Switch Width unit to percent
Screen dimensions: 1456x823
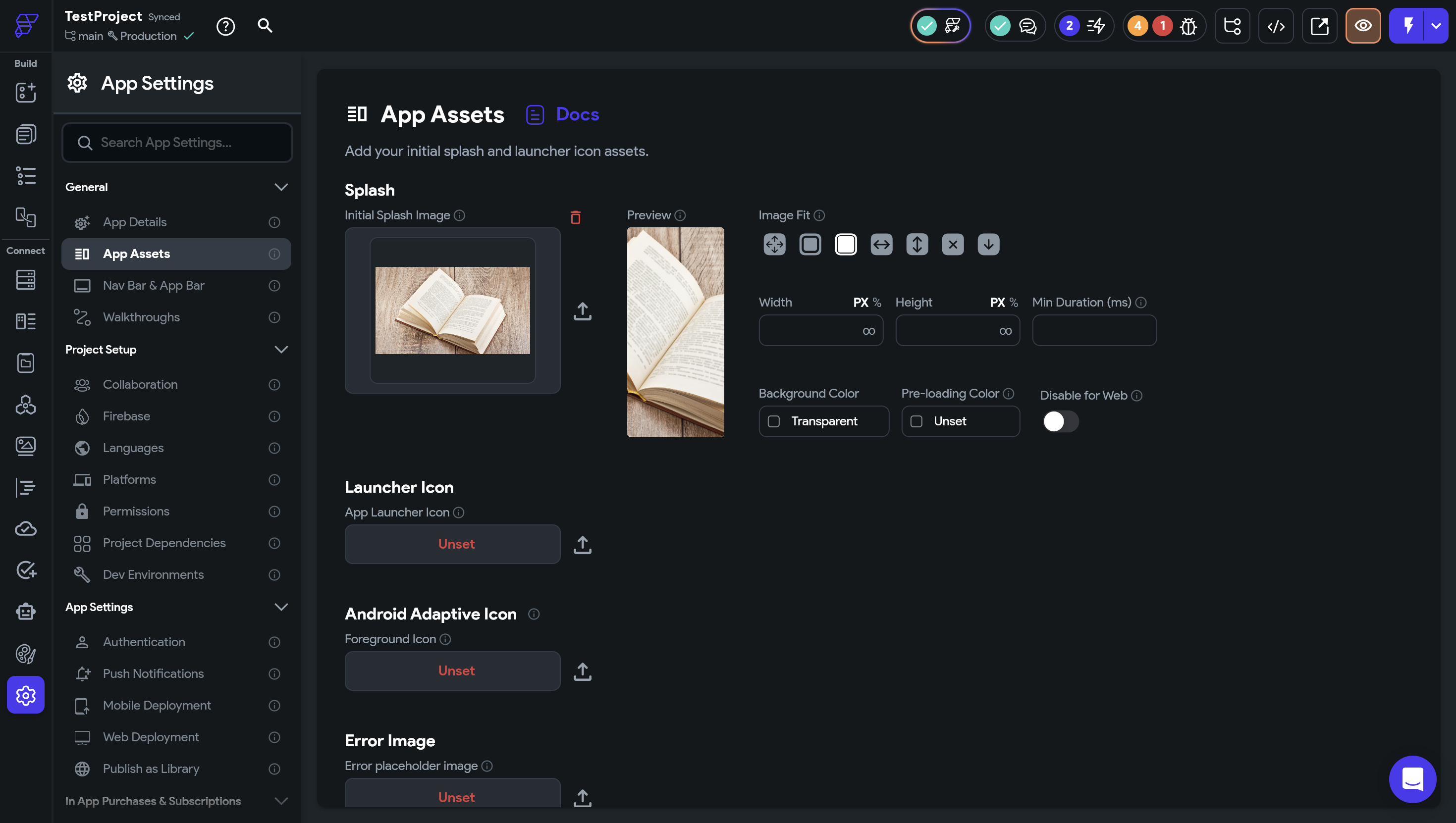876,303
